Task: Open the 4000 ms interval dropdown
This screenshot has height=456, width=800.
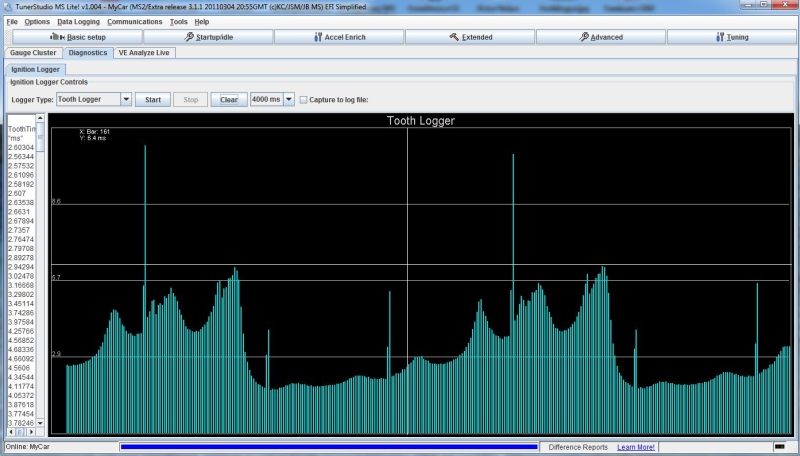Action: click(289, 100)
